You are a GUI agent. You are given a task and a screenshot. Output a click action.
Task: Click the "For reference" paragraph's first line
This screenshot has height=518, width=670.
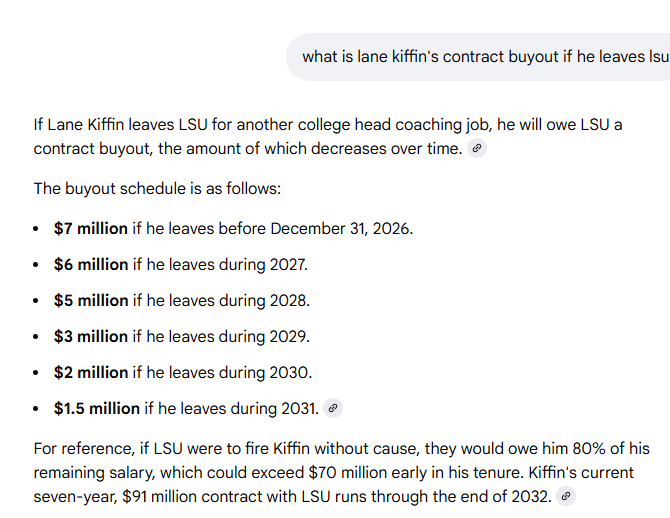point(340,448)
